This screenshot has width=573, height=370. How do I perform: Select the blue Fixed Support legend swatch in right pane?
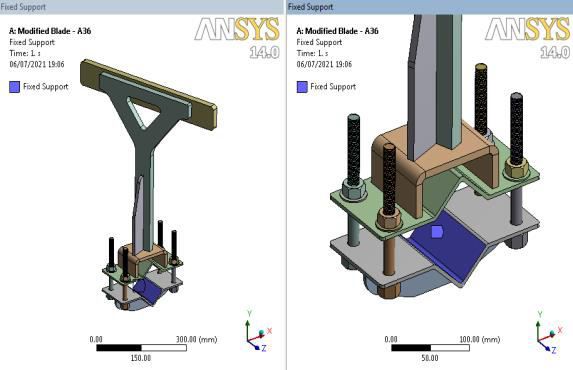302,87
